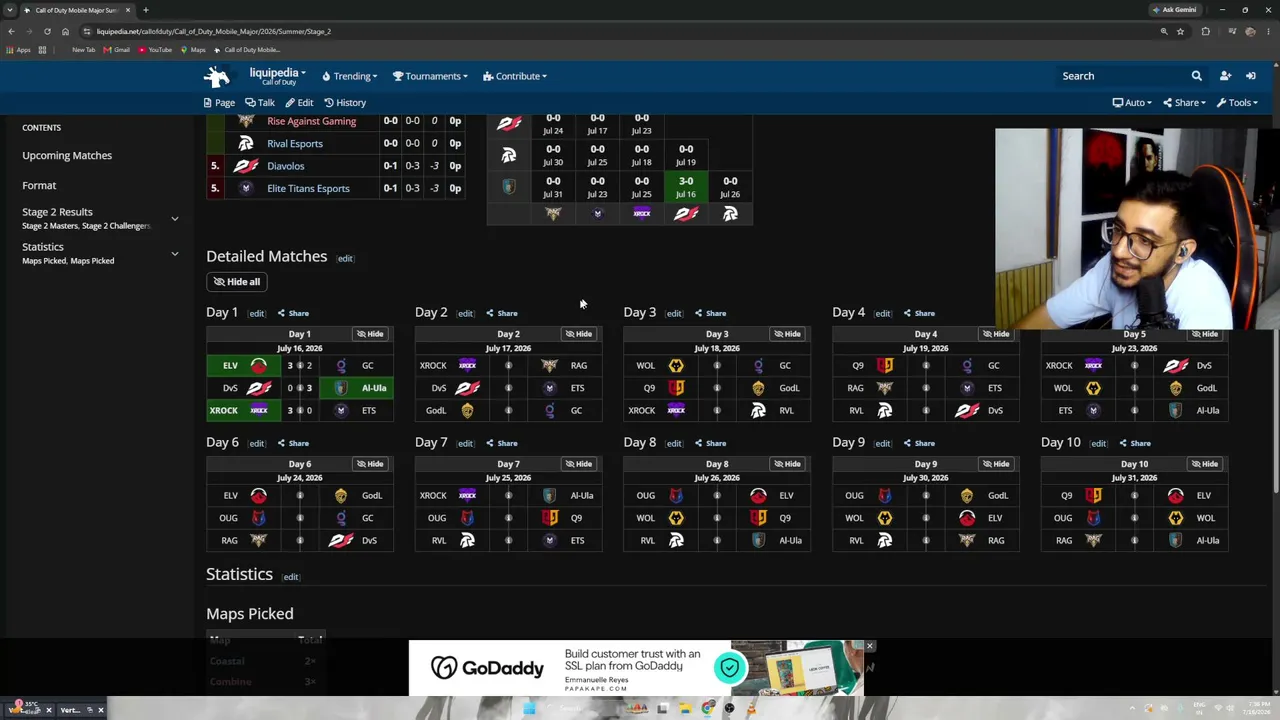Switch to the Page tab
This screenshot has width=1280, height=720.
[219, 103]
